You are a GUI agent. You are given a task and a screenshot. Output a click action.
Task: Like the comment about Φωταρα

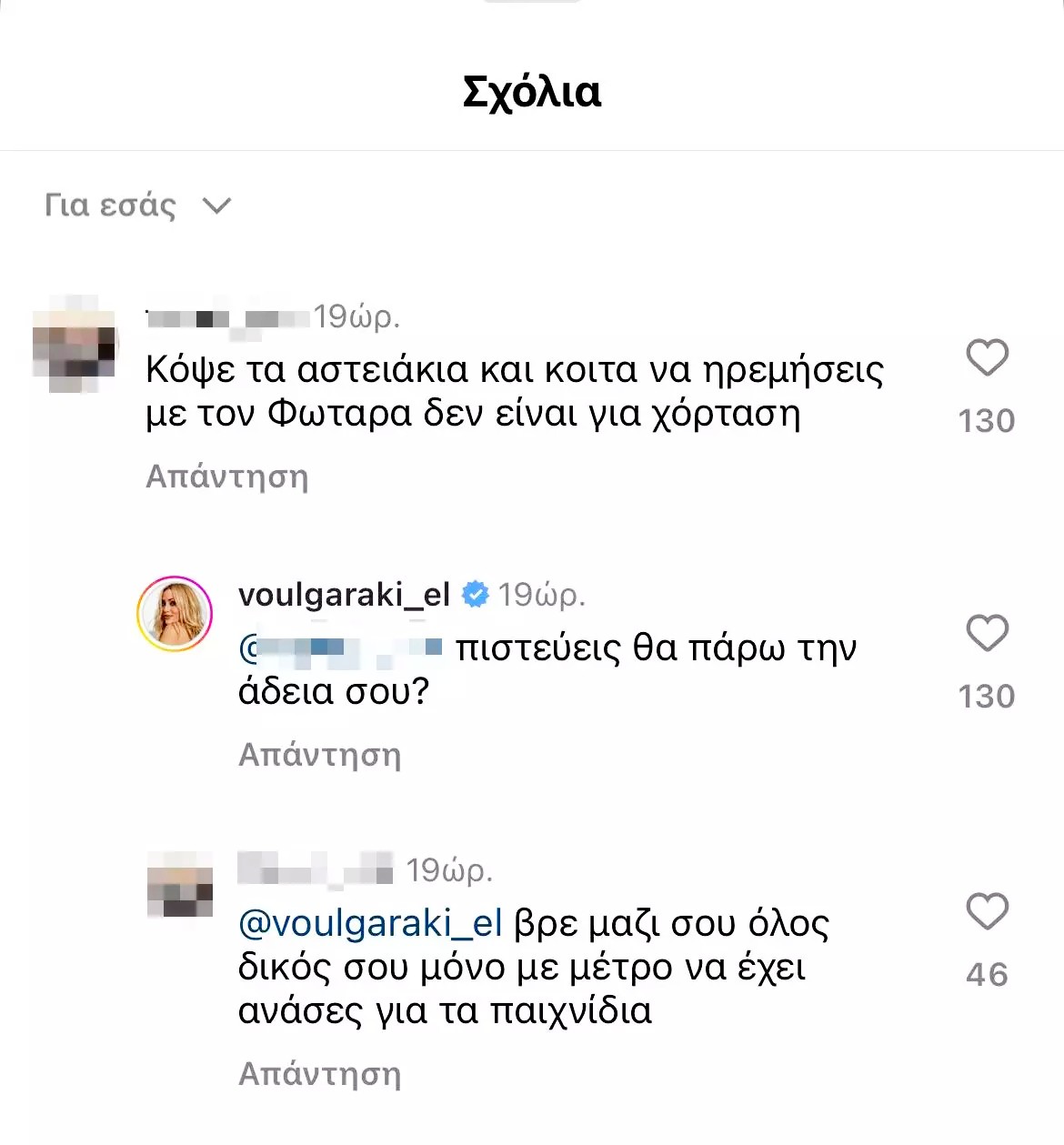[987, 357]
